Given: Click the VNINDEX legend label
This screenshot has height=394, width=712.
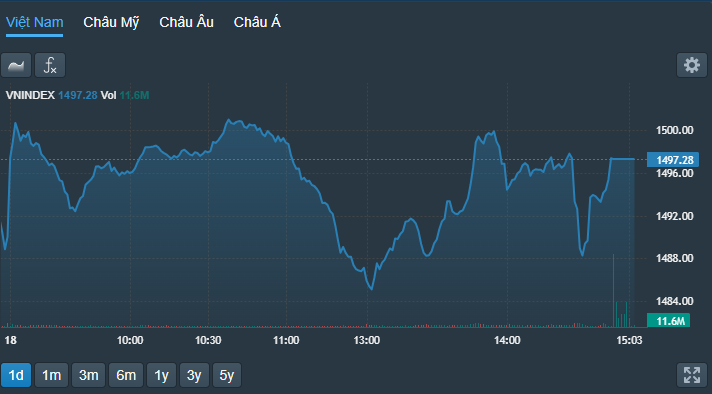Looking at the screenshot, I should (x=30, y=95).
